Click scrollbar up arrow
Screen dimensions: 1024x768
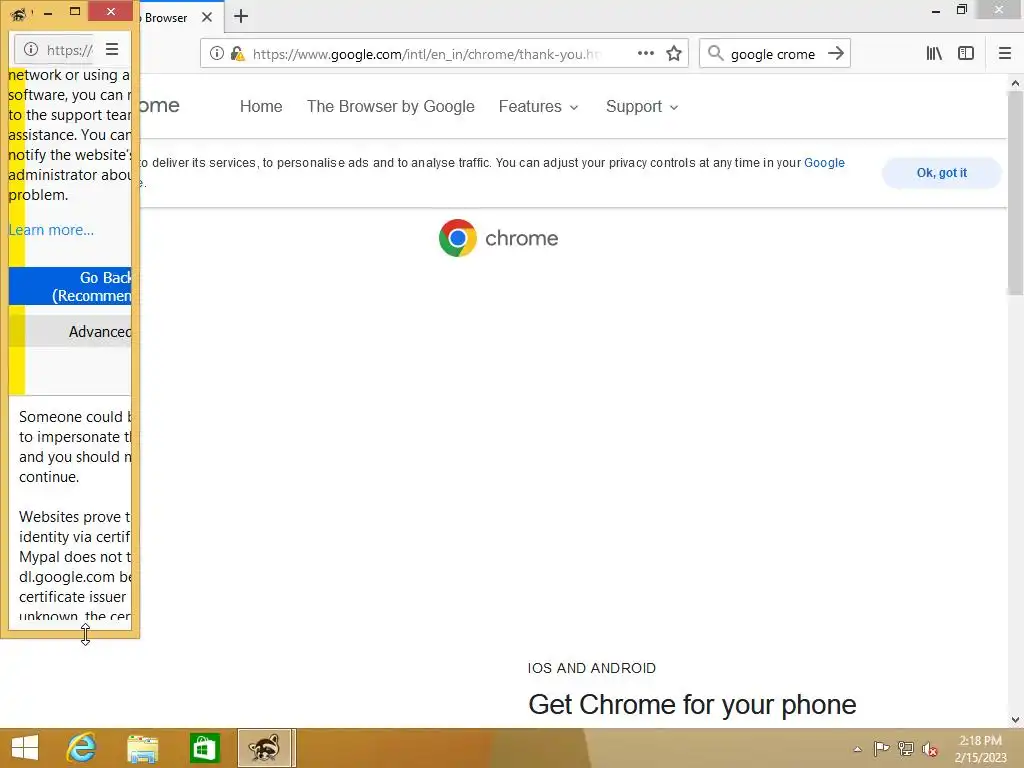(x=1015, y=83)
